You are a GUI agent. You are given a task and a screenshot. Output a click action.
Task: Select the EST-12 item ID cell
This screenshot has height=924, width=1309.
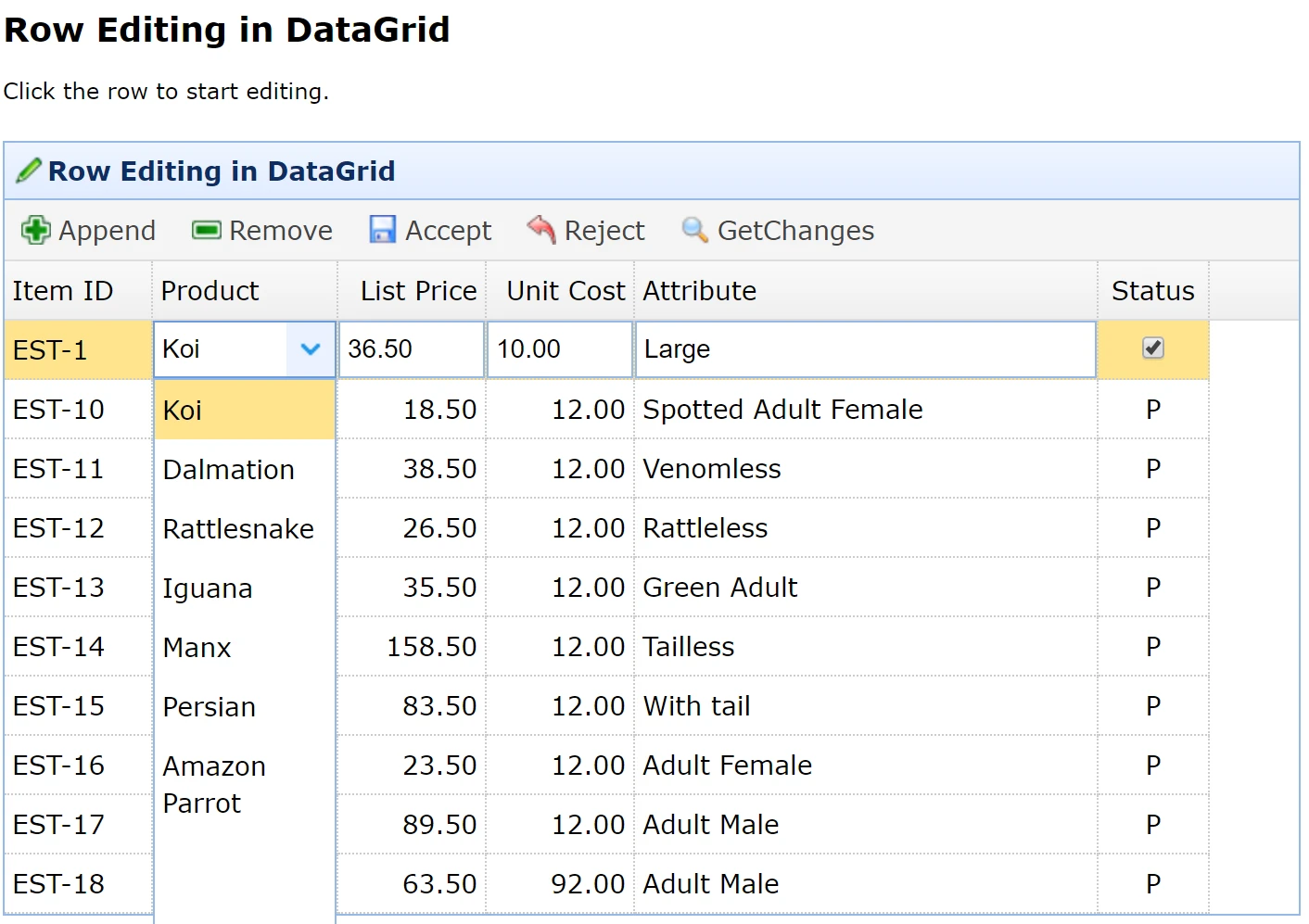coord(78,527)
